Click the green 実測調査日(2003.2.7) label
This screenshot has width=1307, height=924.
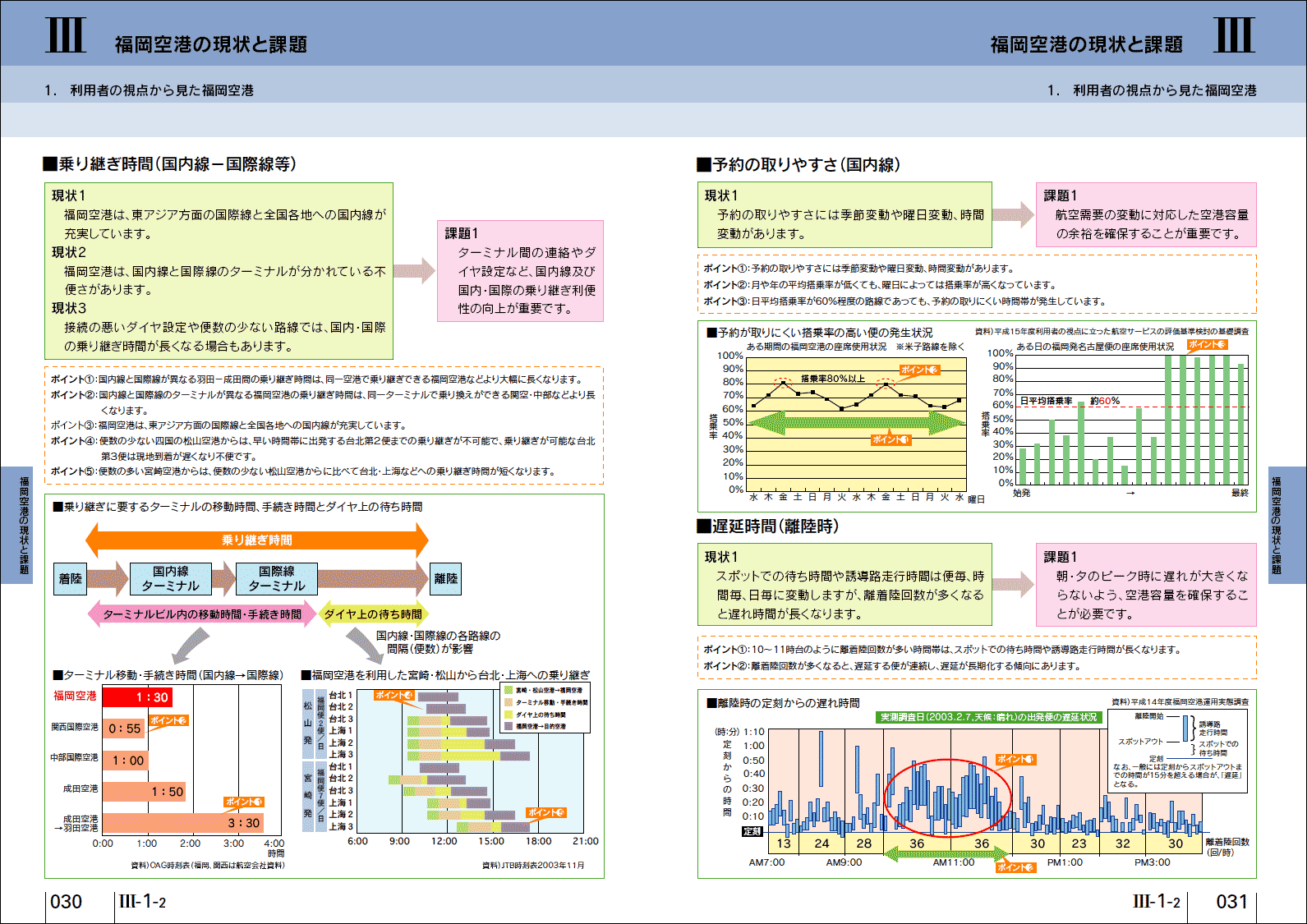[988, 717]
